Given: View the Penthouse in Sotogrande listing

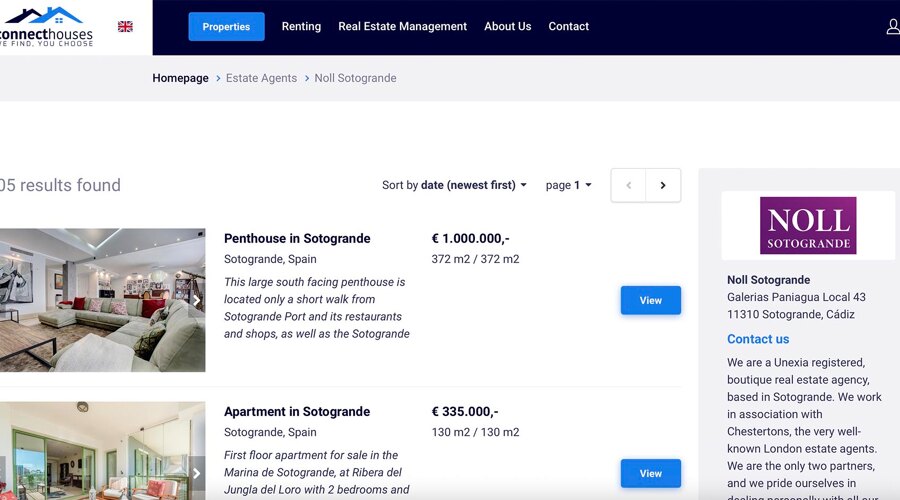Looking at the screenshot, I should (650, 300).
